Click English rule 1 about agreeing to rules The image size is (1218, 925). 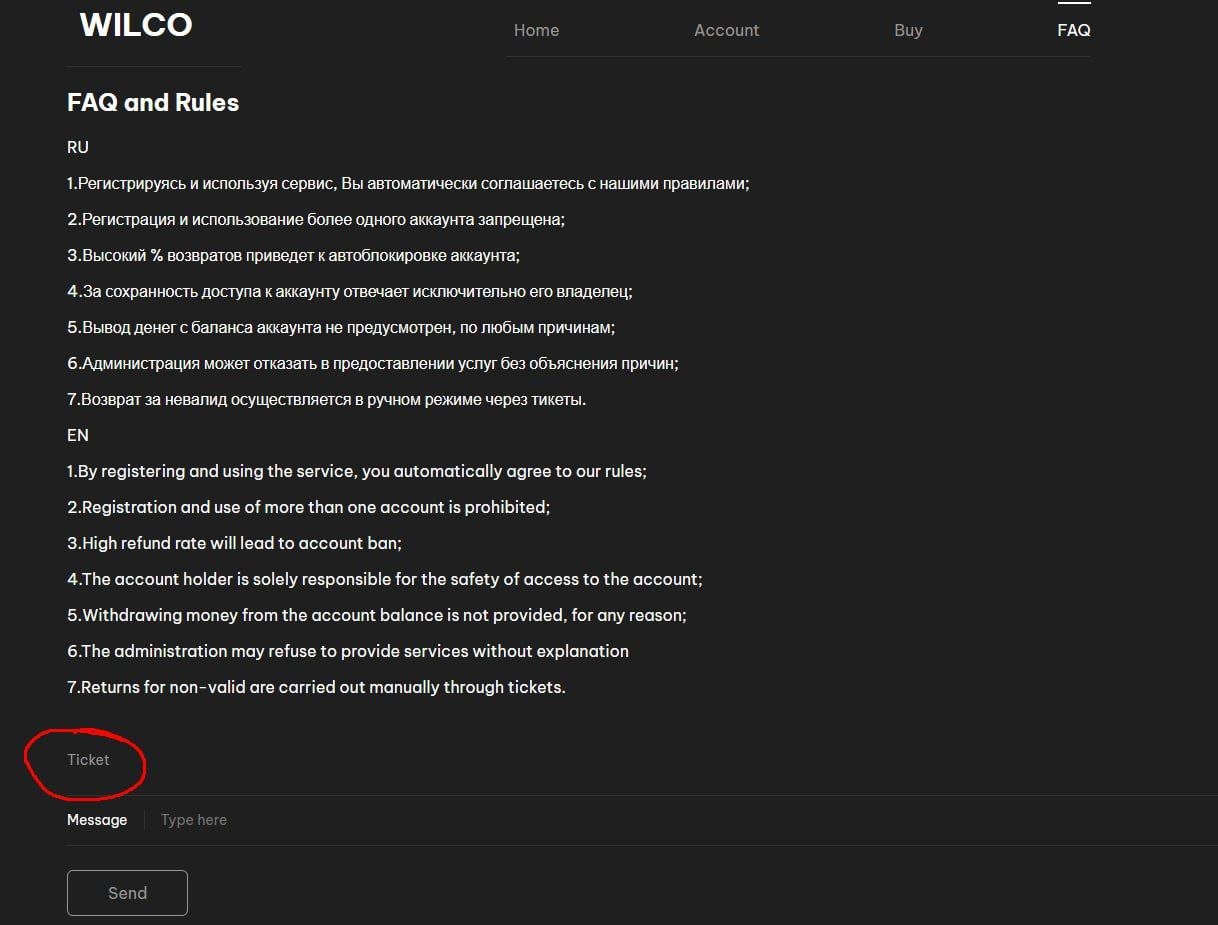click(x=357, y=471)
